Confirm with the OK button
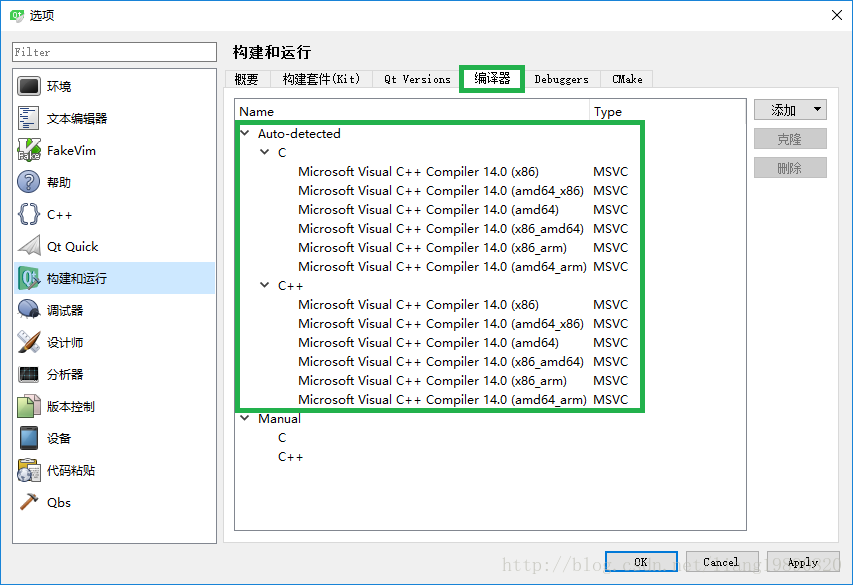 pos(641,562)
